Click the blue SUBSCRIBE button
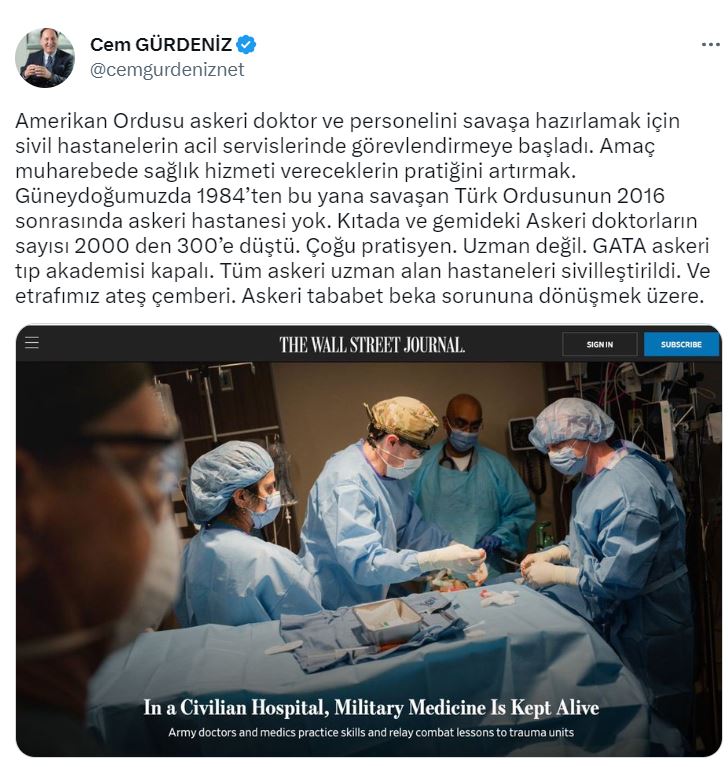This screenshot has height=767, width=728. click(681, 344)
